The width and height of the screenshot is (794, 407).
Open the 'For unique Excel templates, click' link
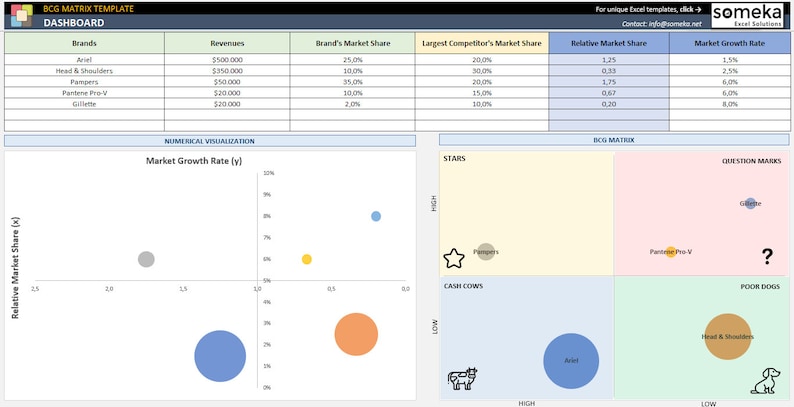648,9
